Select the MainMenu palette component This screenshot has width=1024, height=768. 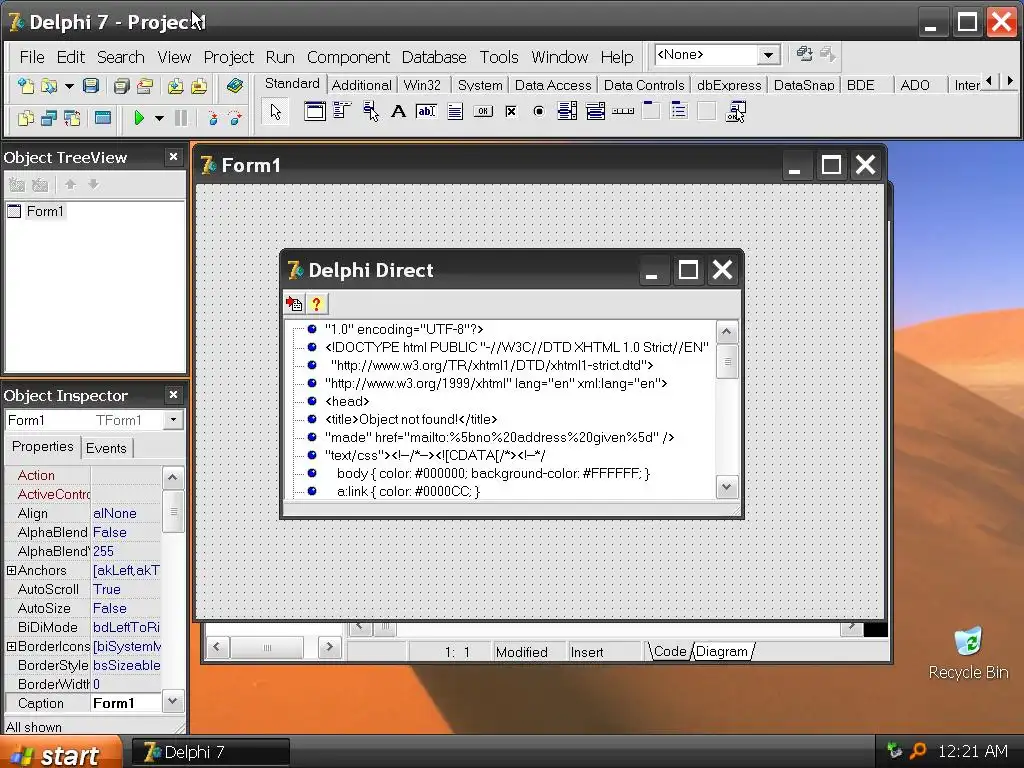[x=342, y=112]
